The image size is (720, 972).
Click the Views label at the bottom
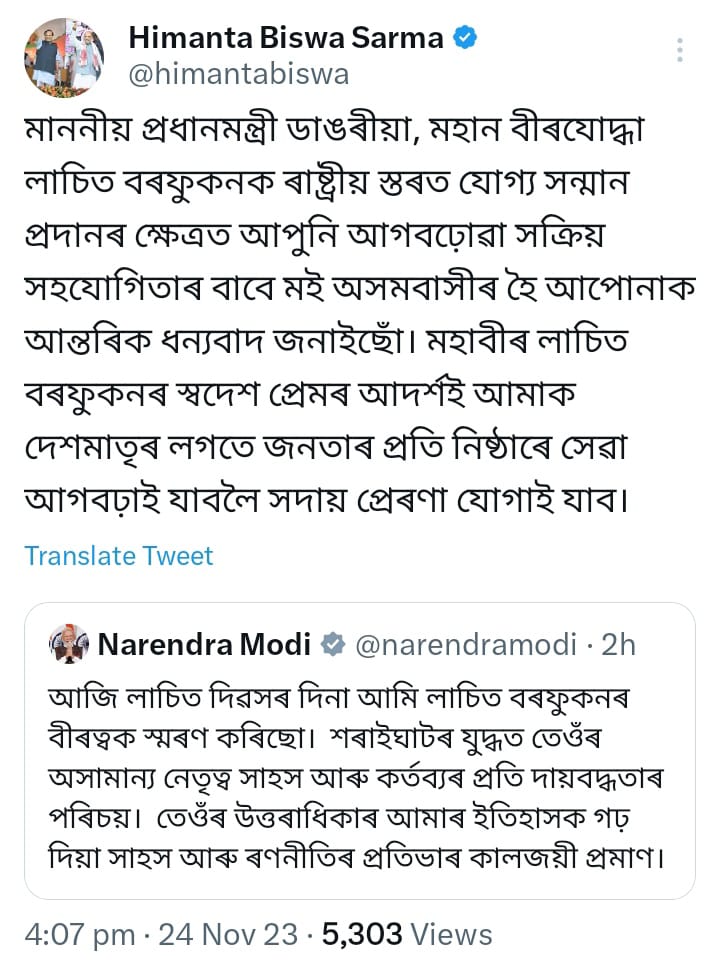coord(452,934)
